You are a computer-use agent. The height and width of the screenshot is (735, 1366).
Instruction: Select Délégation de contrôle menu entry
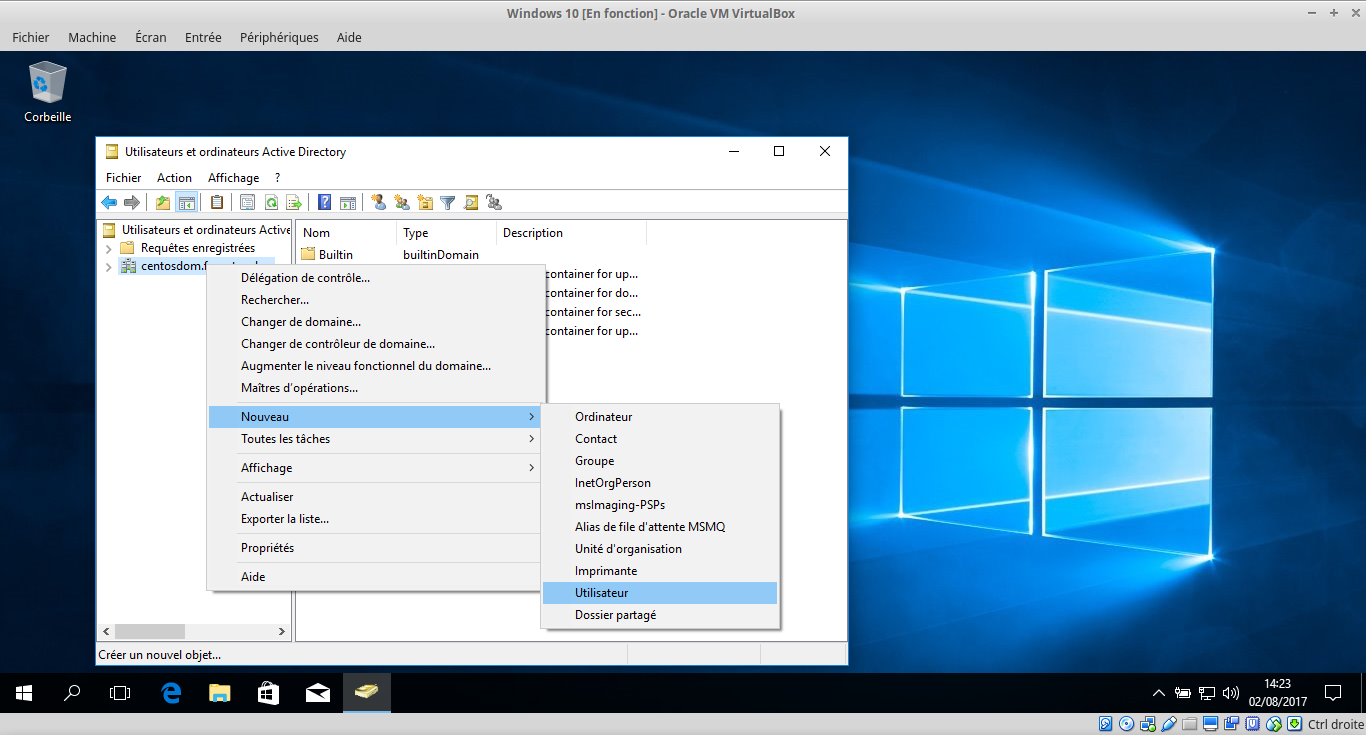click(x=374, y=278)
